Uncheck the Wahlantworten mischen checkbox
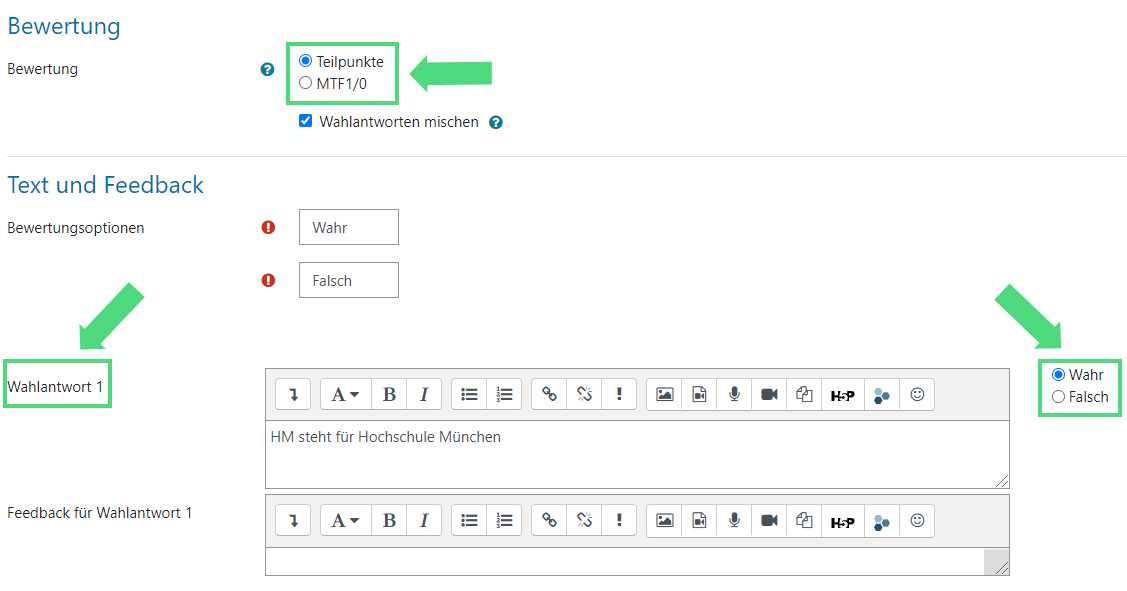1127x591 pixels. 306,121
